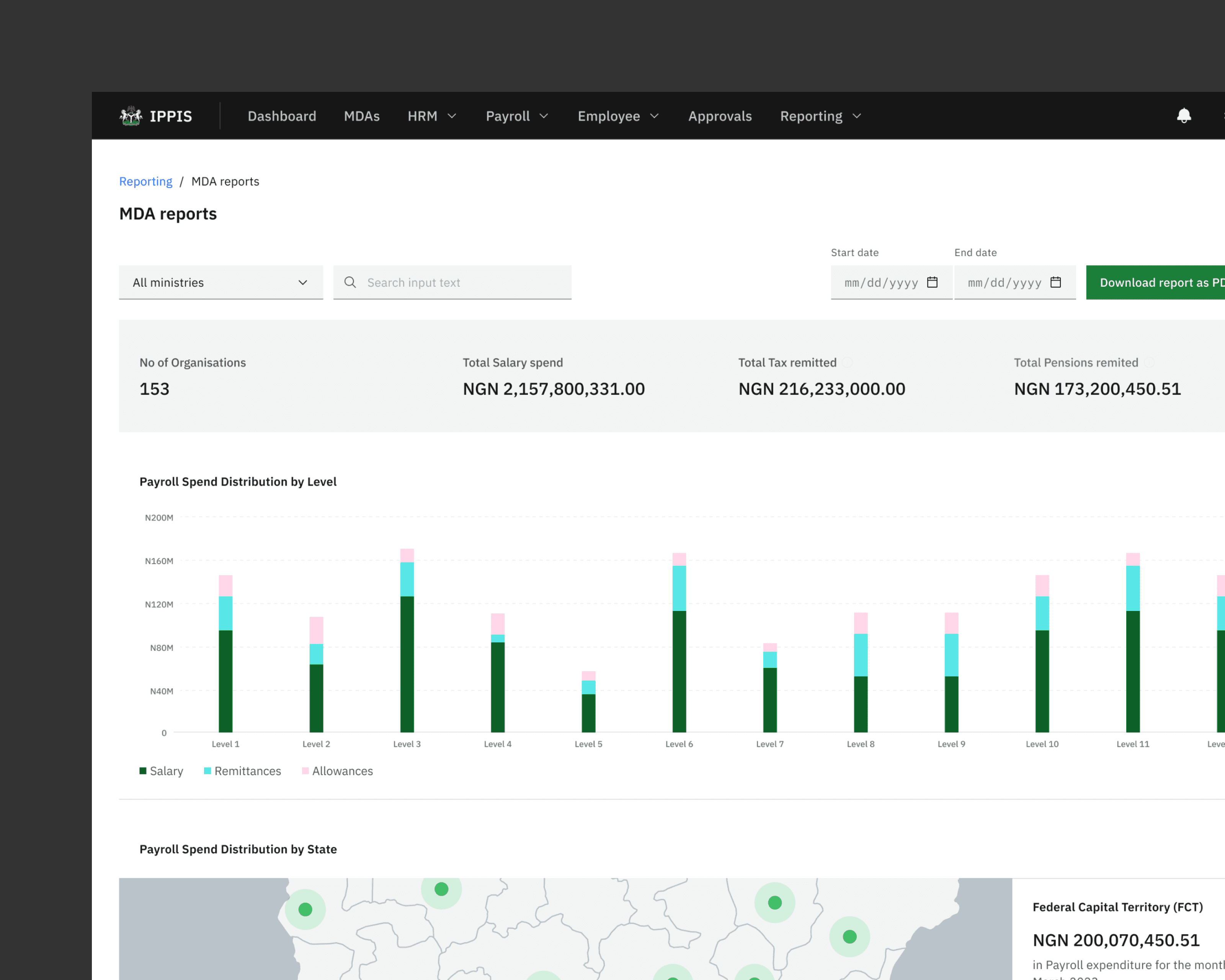Click Download report as PDF button
The width and height of the screenshot is (1225, 980).
pyautogui.click(x=1156, y=283)
